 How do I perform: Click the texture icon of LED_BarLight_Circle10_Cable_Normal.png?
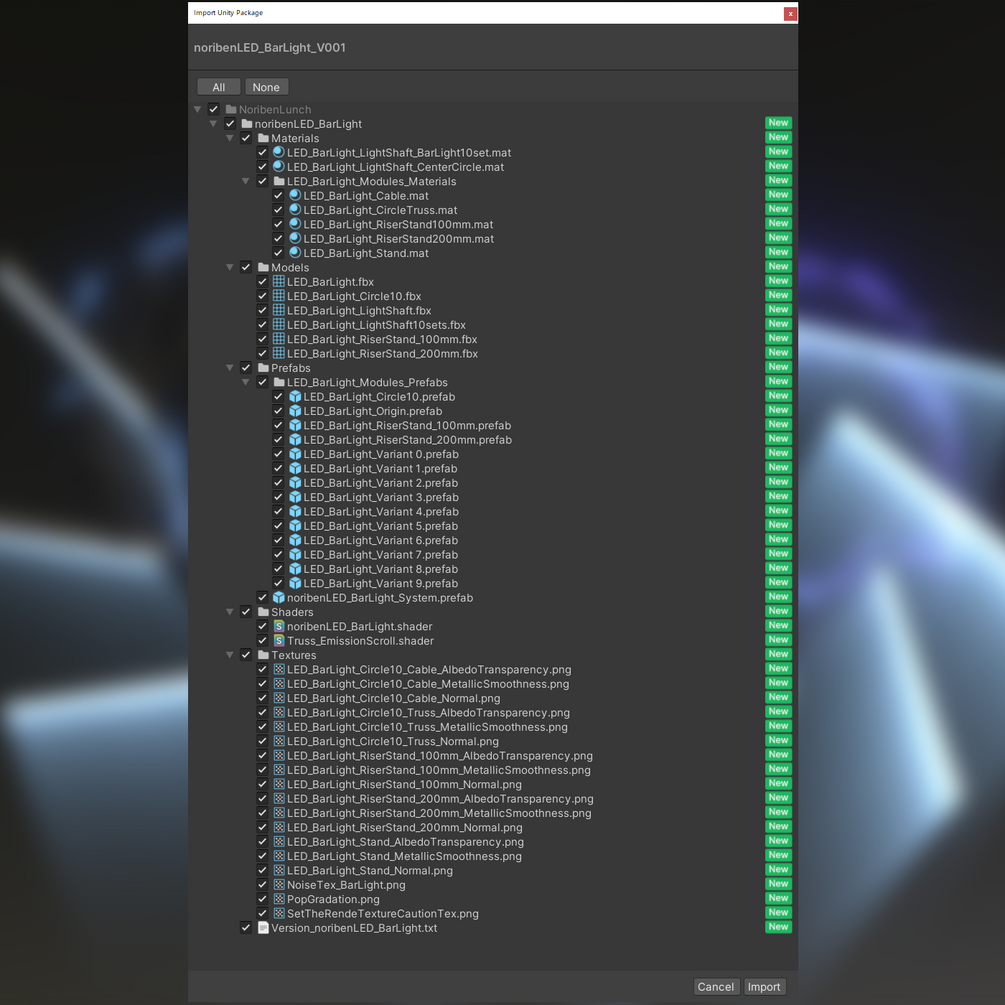coord(279,698)
